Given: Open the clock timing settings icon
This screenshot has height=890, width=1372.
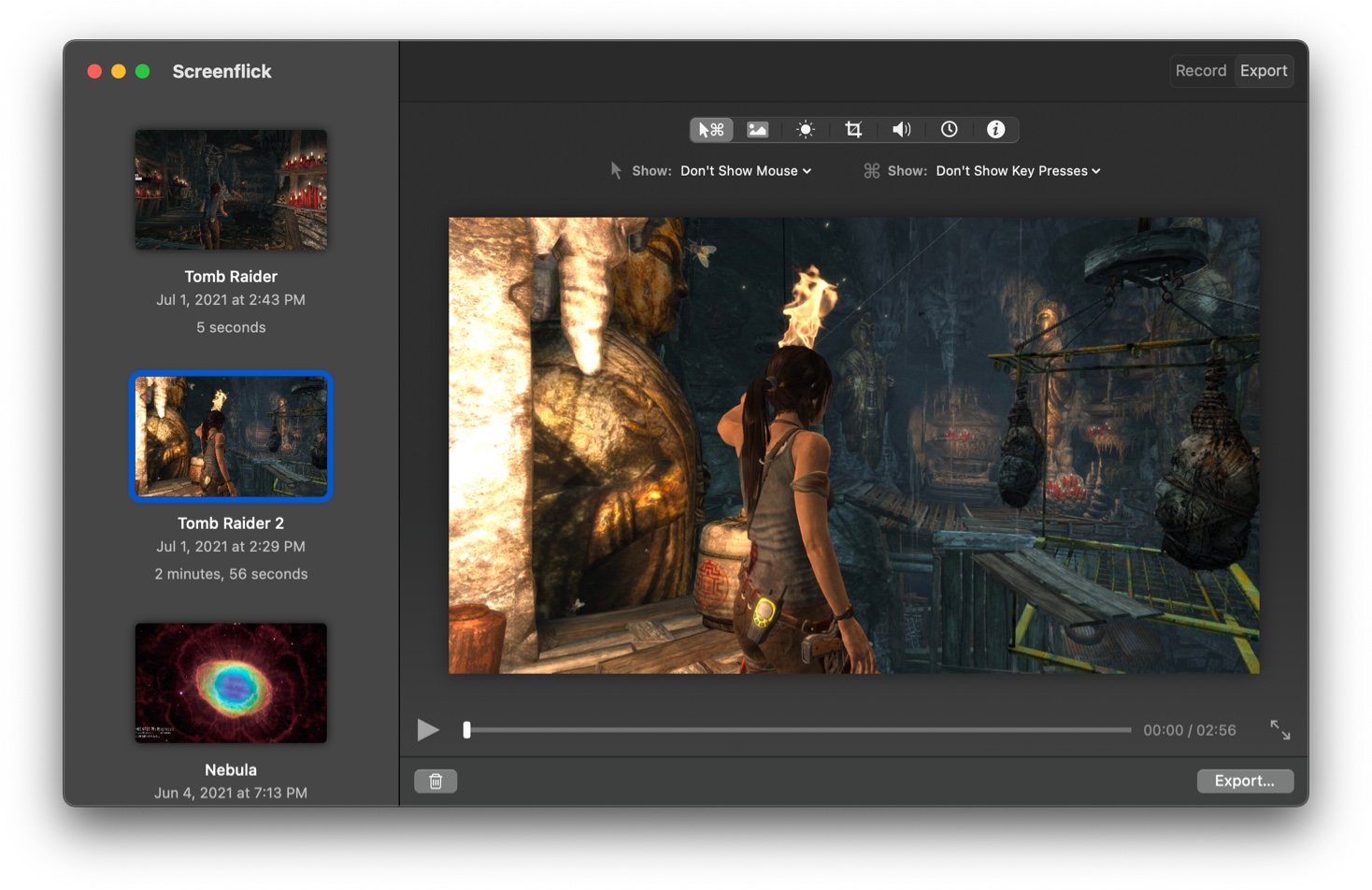Looking at the screenshot, I should (x=949, y=130).
